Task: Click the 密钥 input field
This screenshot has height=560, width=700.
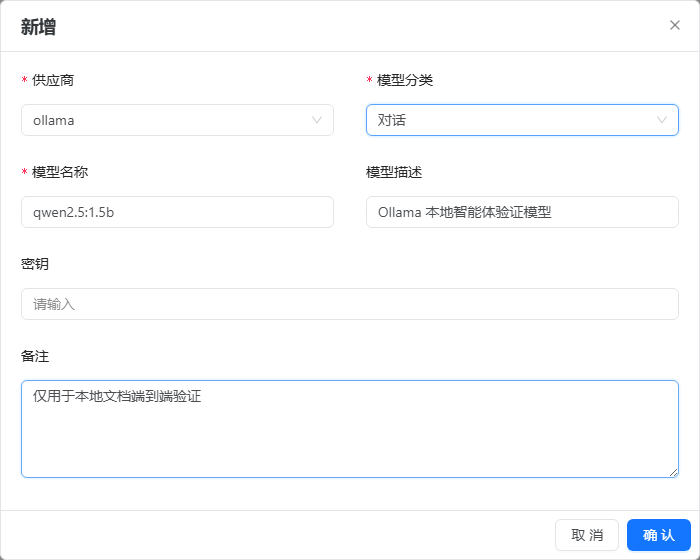Action: pos(350,304)
